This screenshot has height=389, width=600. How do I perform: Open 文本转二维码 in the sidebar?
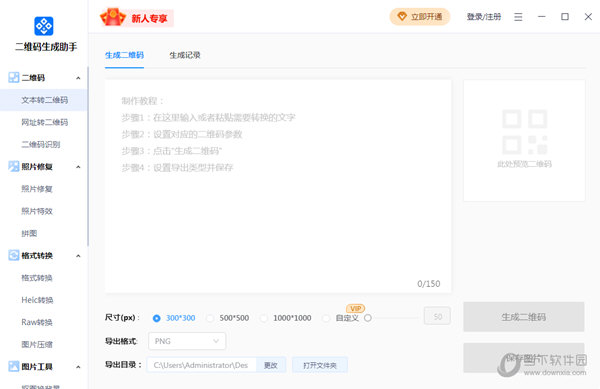(44, 100)
